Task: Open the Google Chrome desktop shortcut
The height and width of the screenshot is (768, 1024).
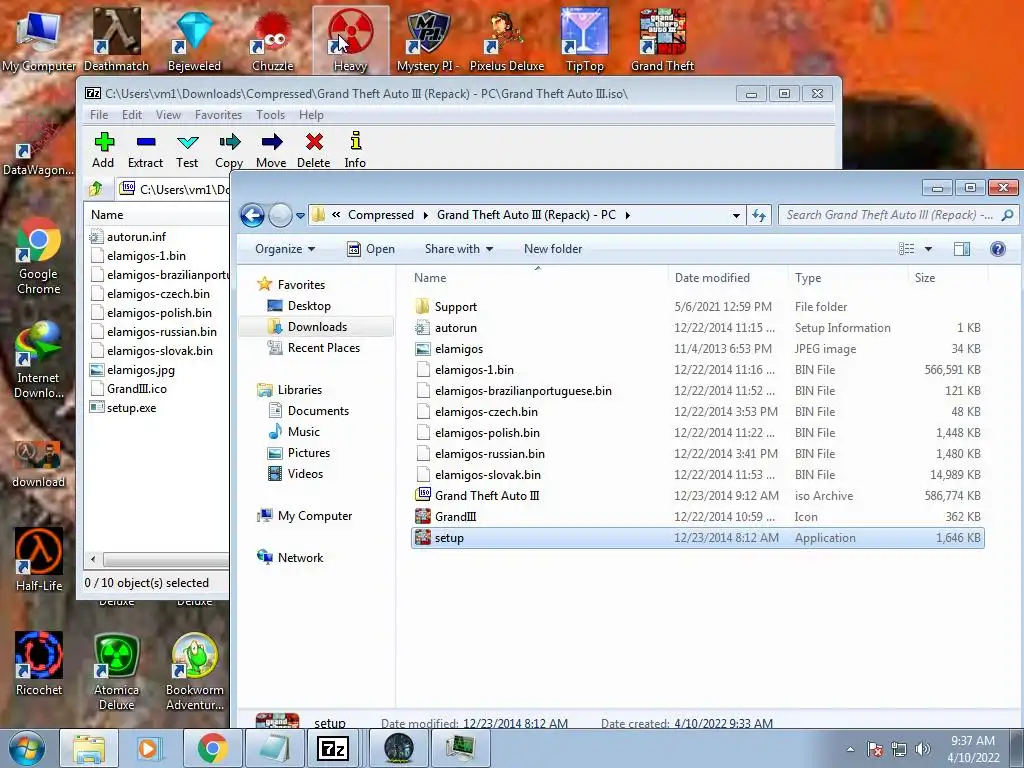Action: (x=38, y=257)
